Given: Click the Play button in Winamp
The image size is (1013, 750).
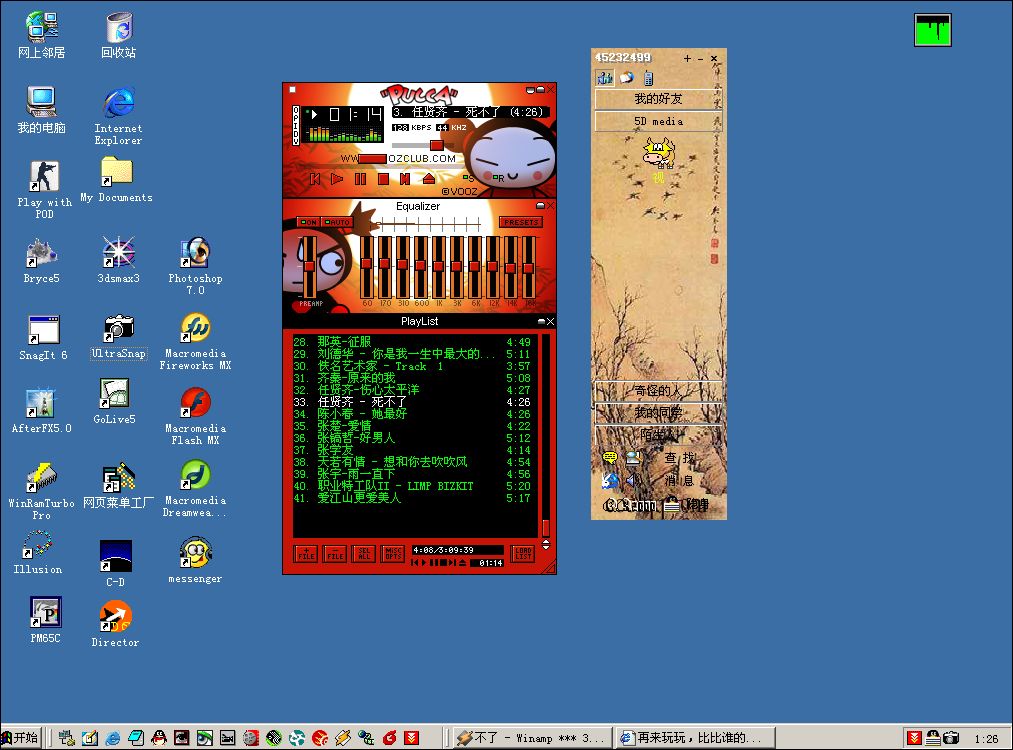Looking at the screenshot, I should coord(337,179).
